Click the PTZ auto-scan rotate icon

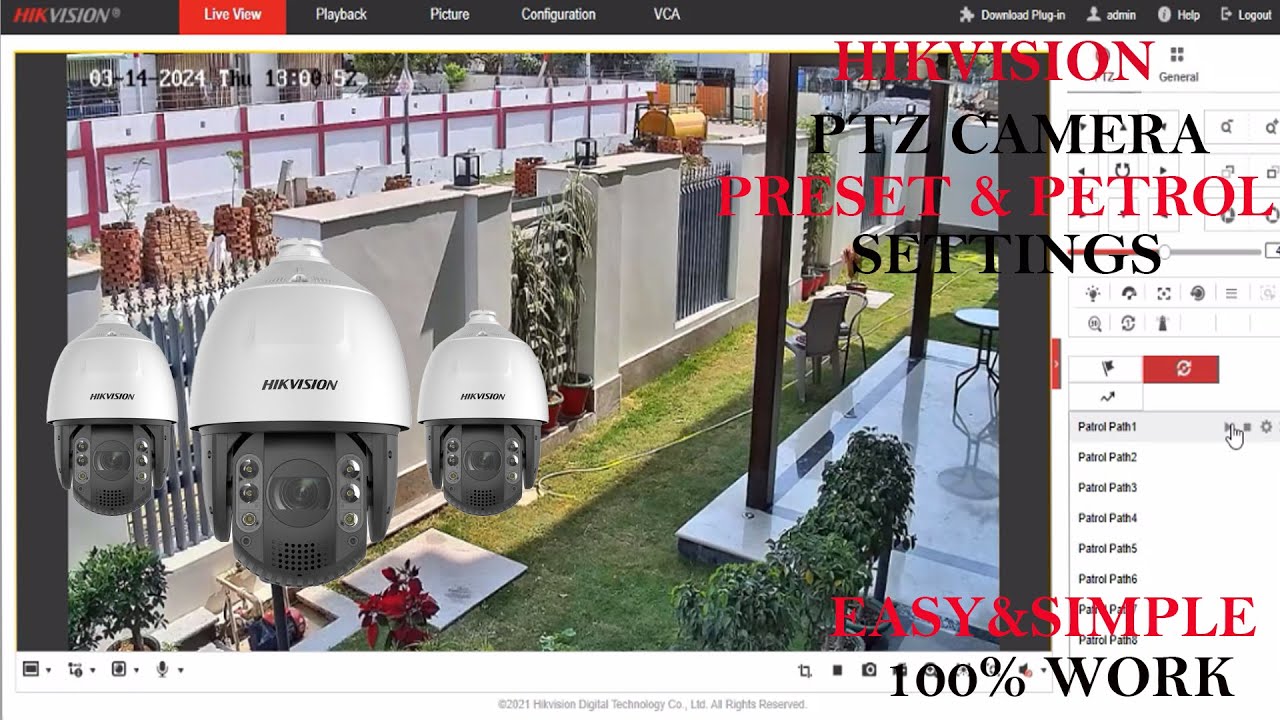pyautogui.click(x=1122, y=172)
